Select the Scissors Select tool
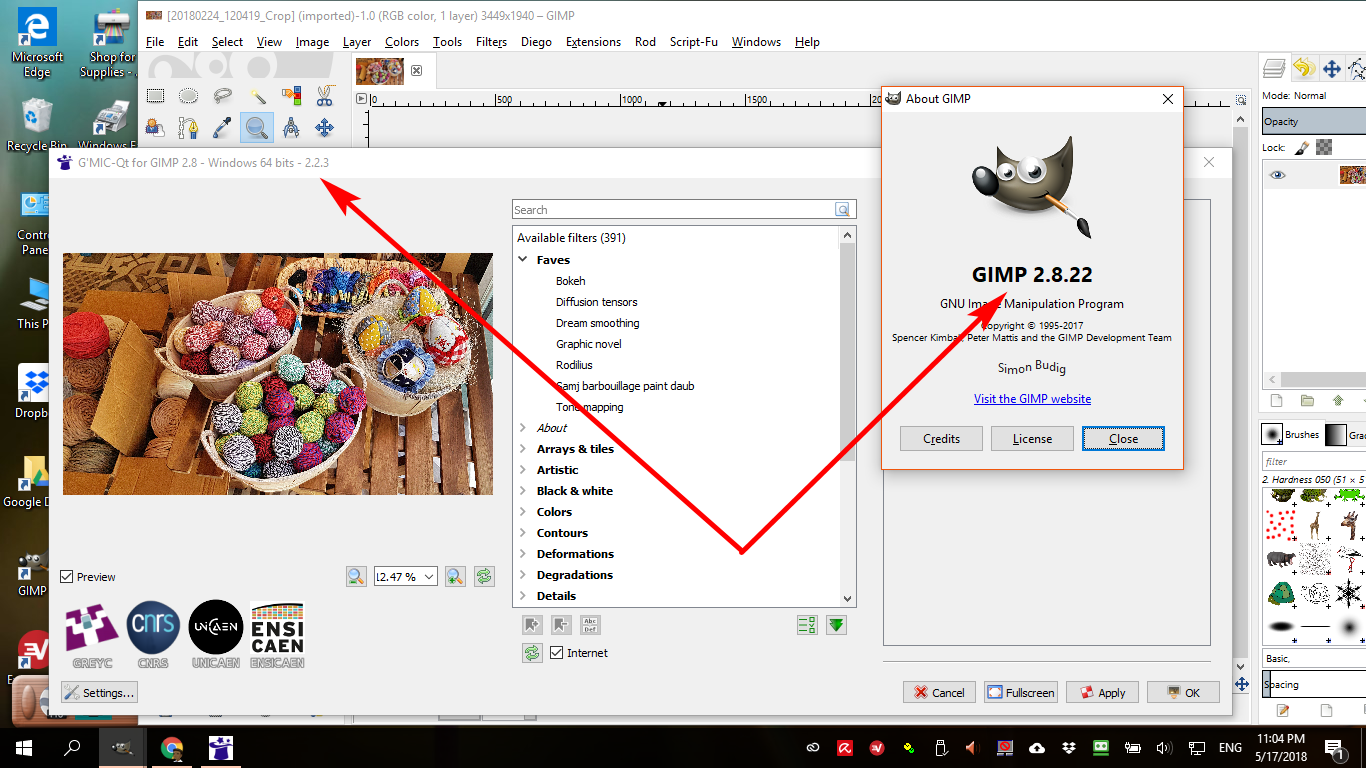The height and width of the screenshot is (768, 1366). pos(324,96)
